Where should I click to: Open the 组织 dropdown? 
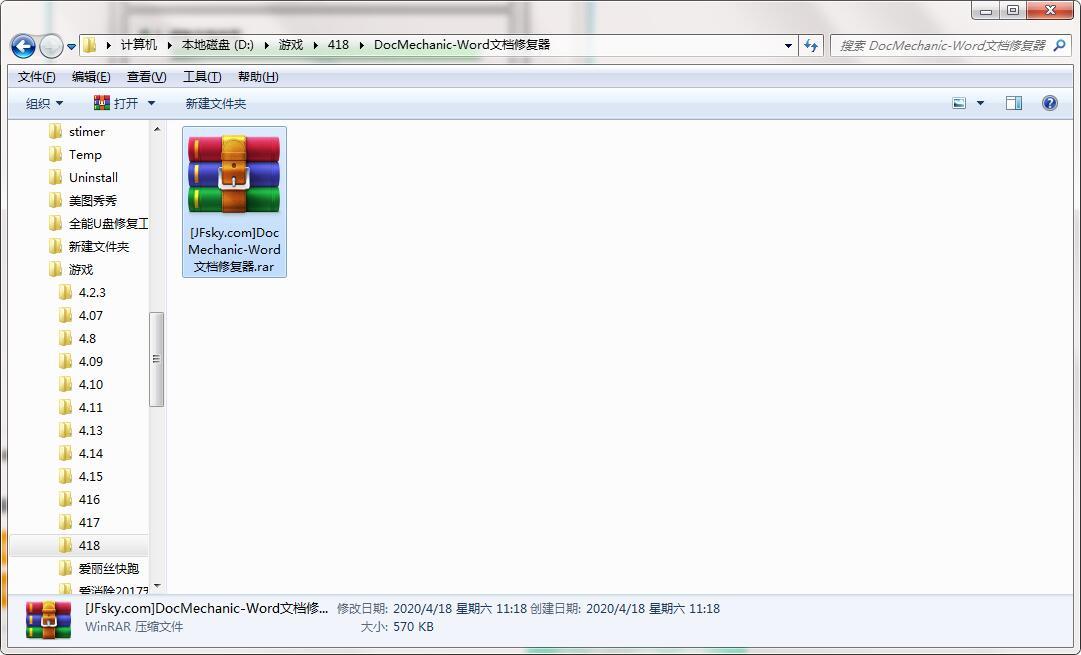[44, 103]
